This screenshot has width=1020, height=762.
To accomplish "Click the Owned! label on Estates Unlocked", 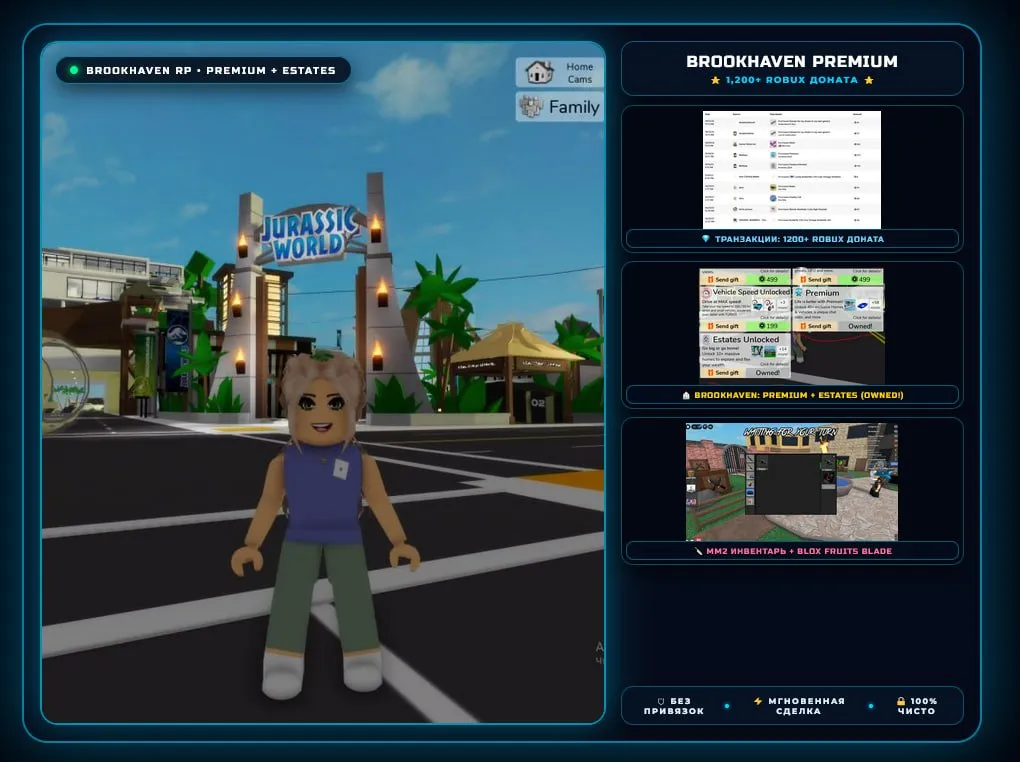I will pyautogui.click(x=768, y=372).
